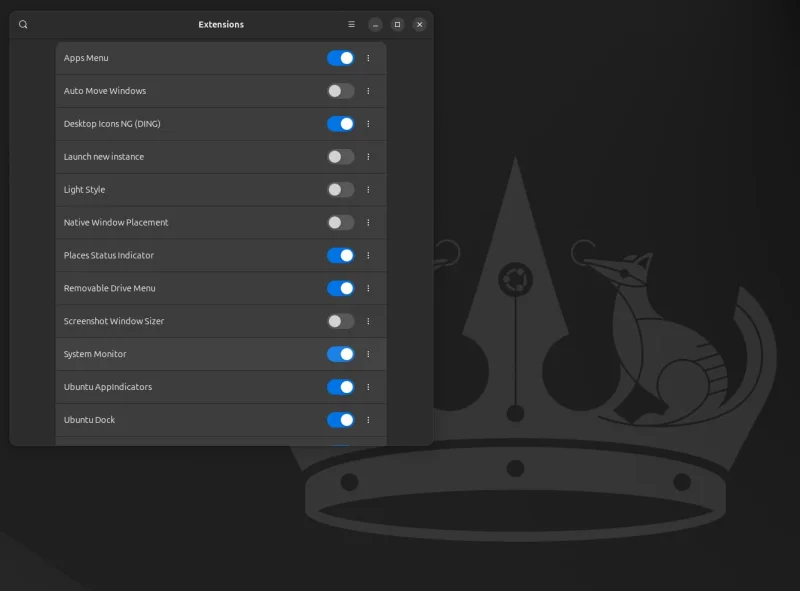Click the Launch new instance label
This screenshot has width=800, height=591.
(x=104, y=157)
